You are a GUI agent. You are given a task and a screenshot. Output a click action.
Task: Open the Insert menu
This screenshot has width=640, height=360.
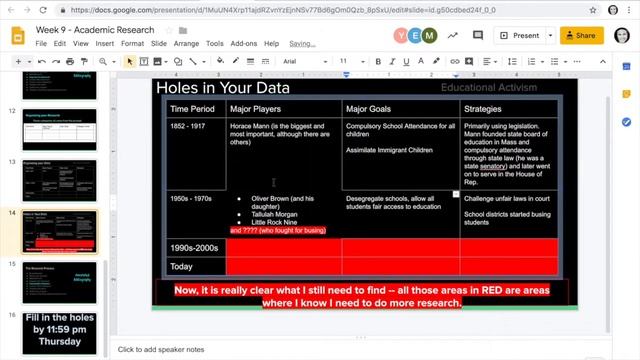[105, 43]
